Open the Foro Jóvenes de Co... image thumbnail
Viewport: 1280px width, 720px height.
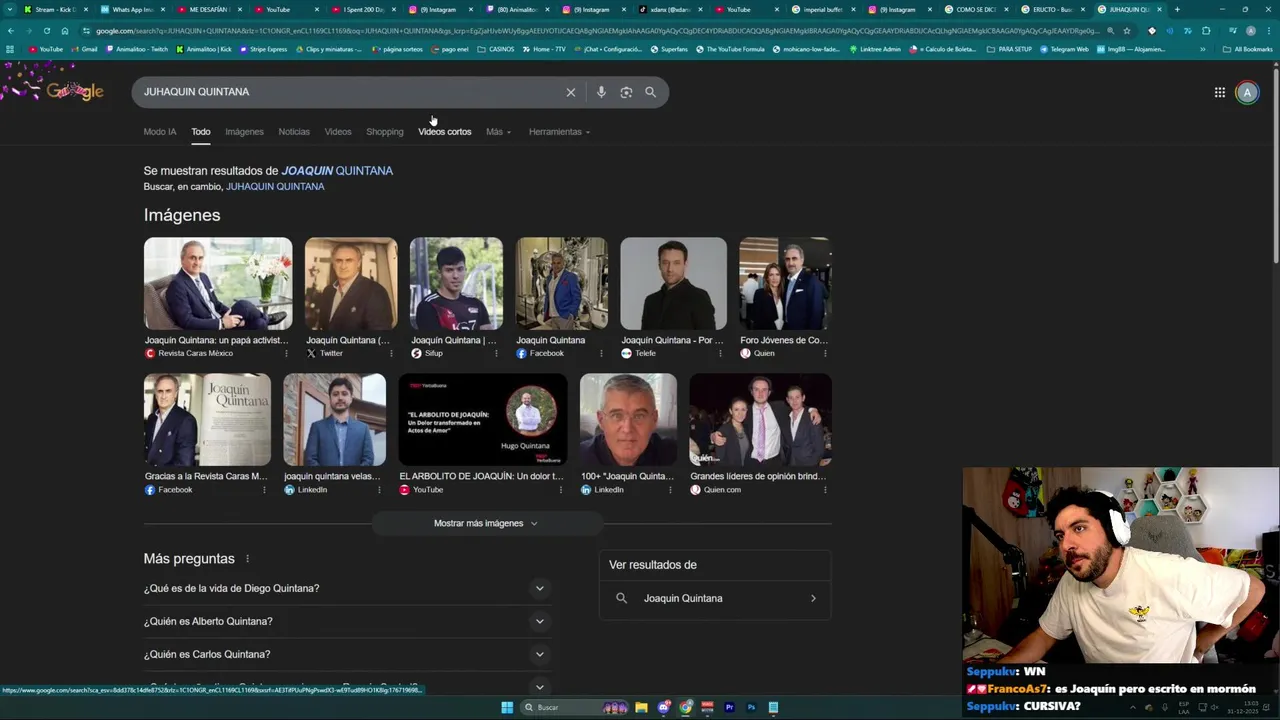pyautogui.click(x=785, y=284)
